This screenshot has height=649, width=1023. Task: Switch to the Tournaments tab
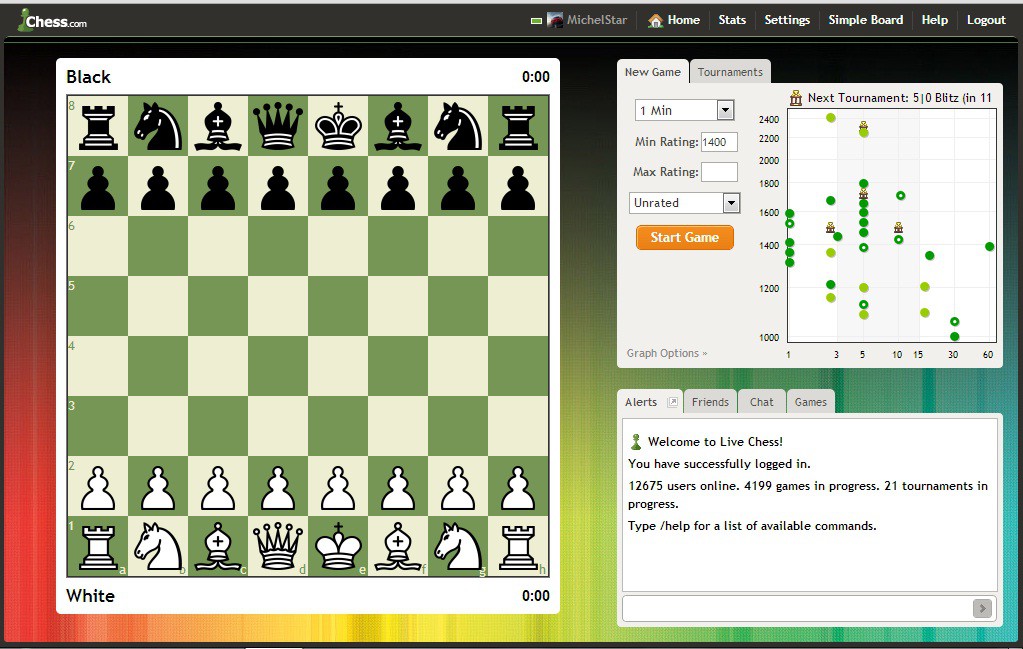point(730,72)
